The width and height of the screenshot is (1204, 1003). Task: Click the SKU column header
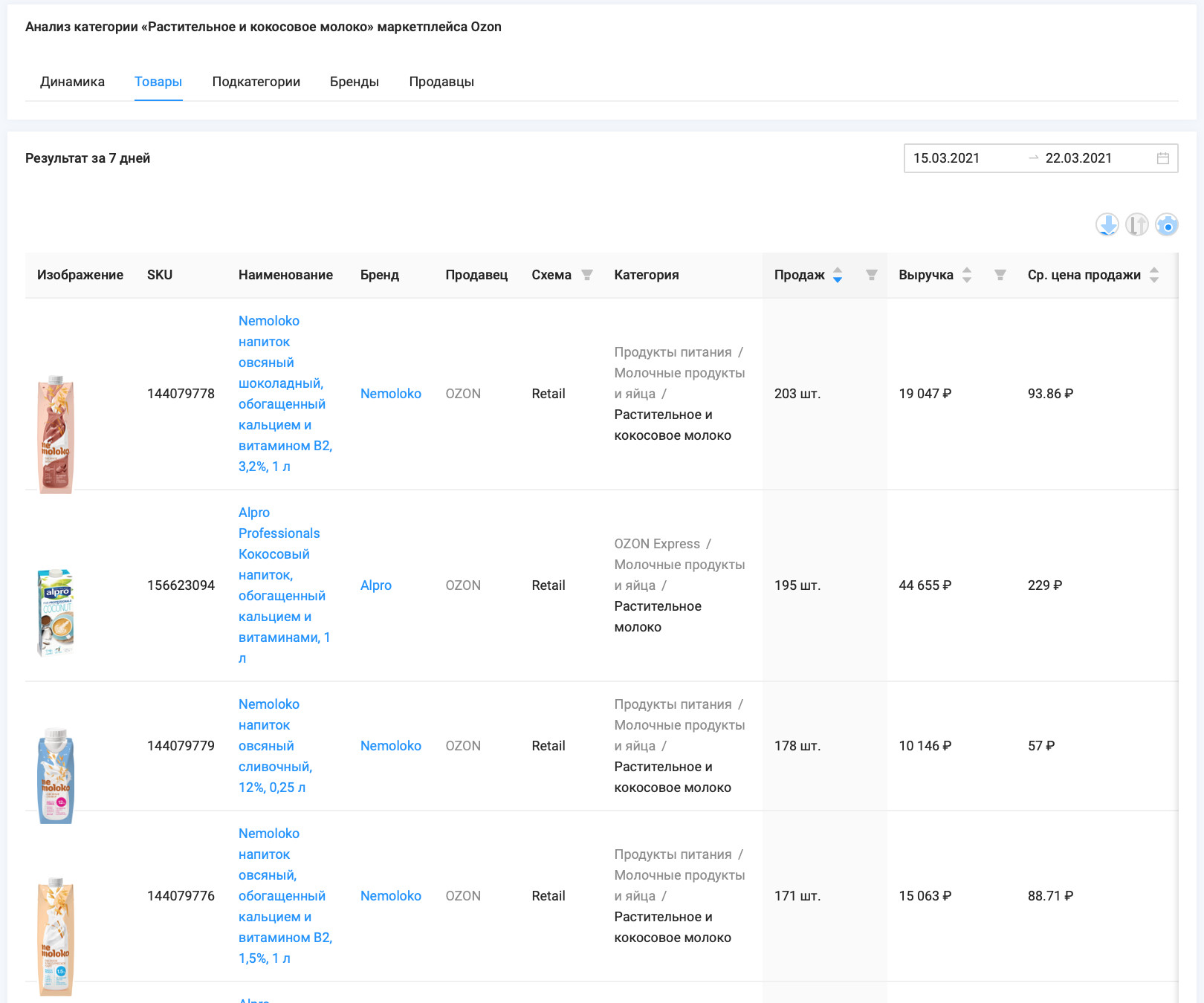(x=160, y=275)
